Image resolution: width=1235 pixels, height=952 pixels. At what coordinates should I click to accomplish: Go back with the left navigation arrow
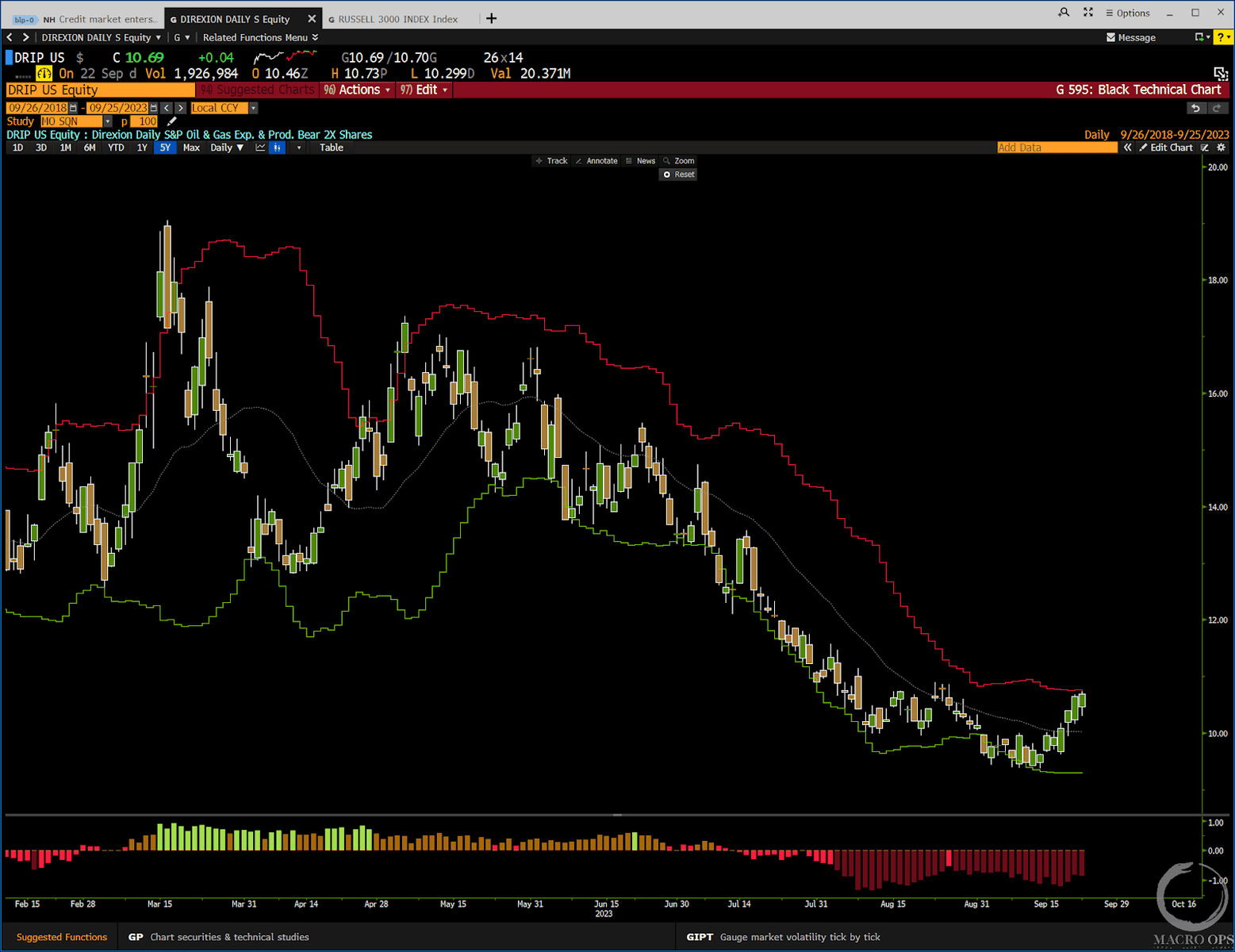click(x=10, y=37)
